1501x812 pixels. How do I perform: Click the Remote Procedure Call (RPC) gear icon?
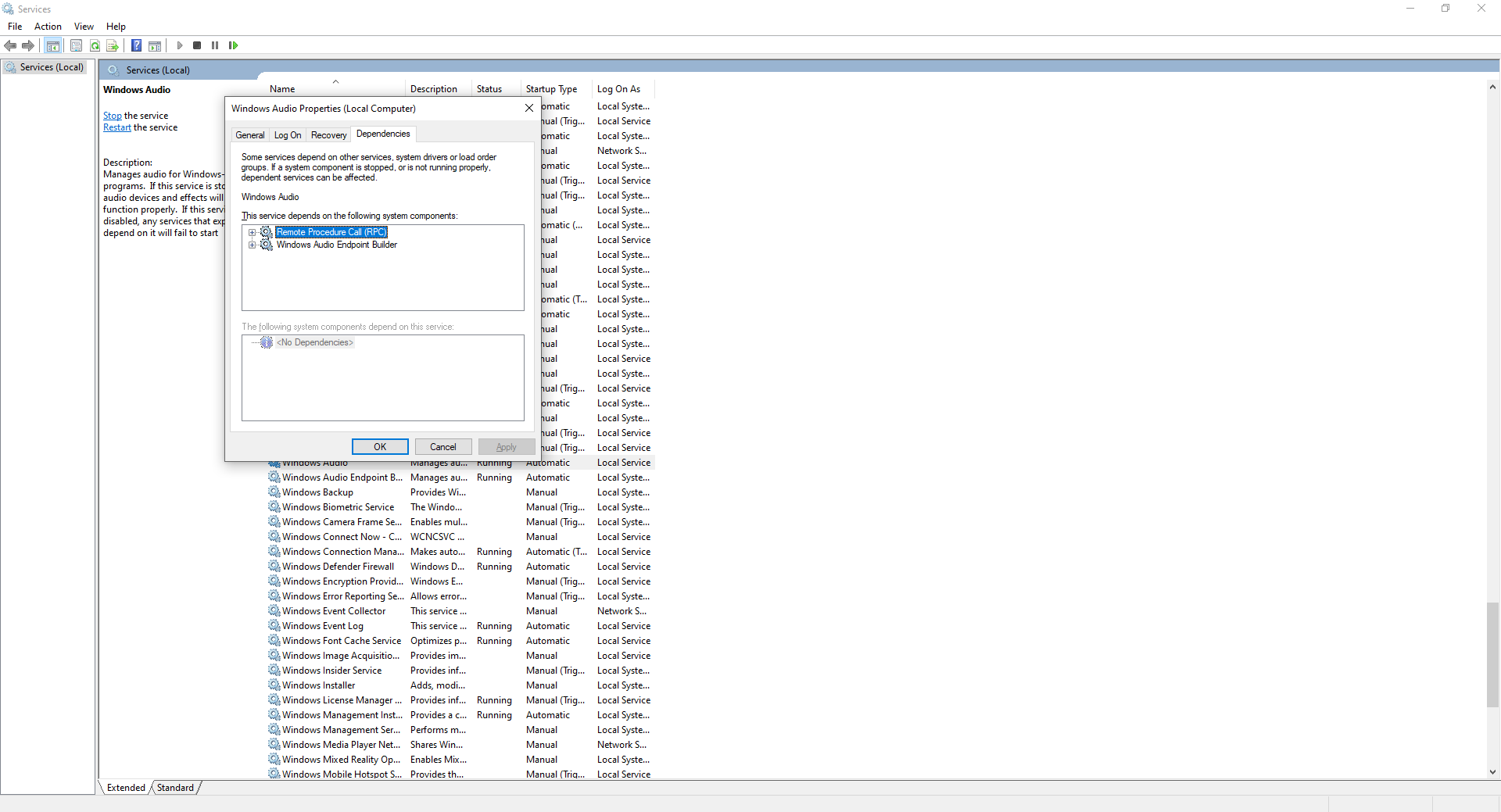point(267,232)
